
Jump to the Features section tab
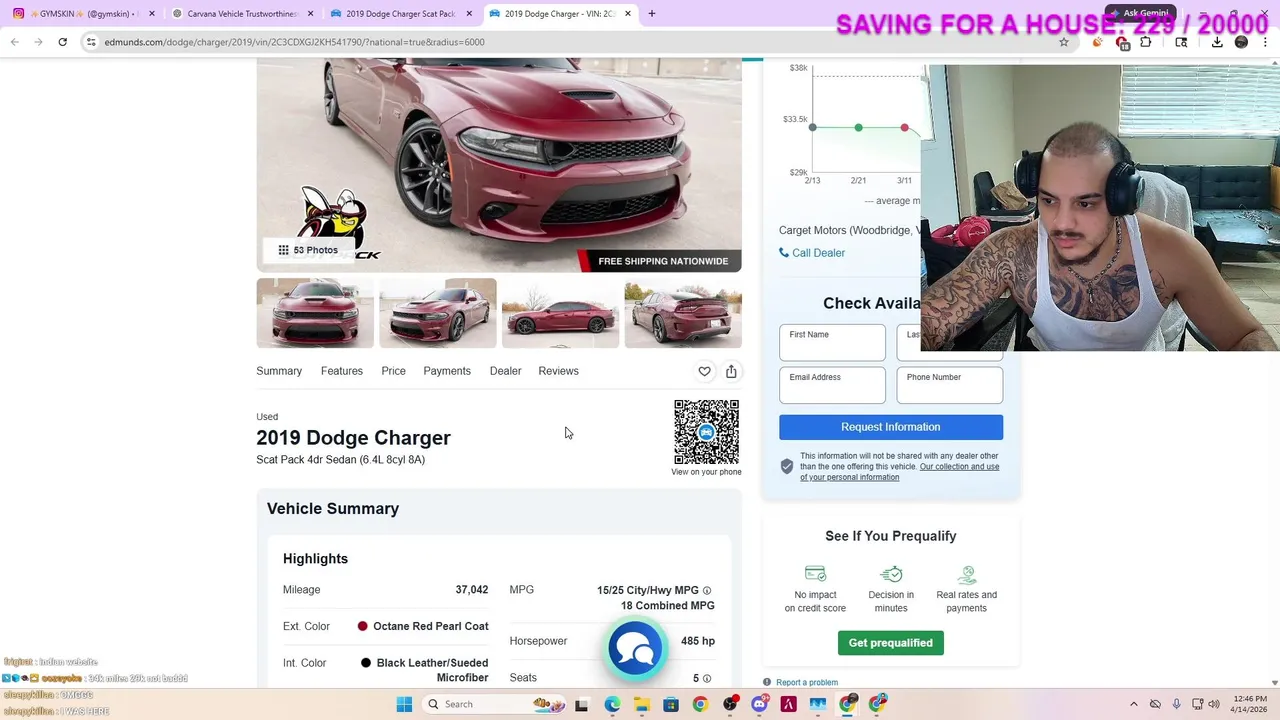pyautogui.click(x=342, y=371)
